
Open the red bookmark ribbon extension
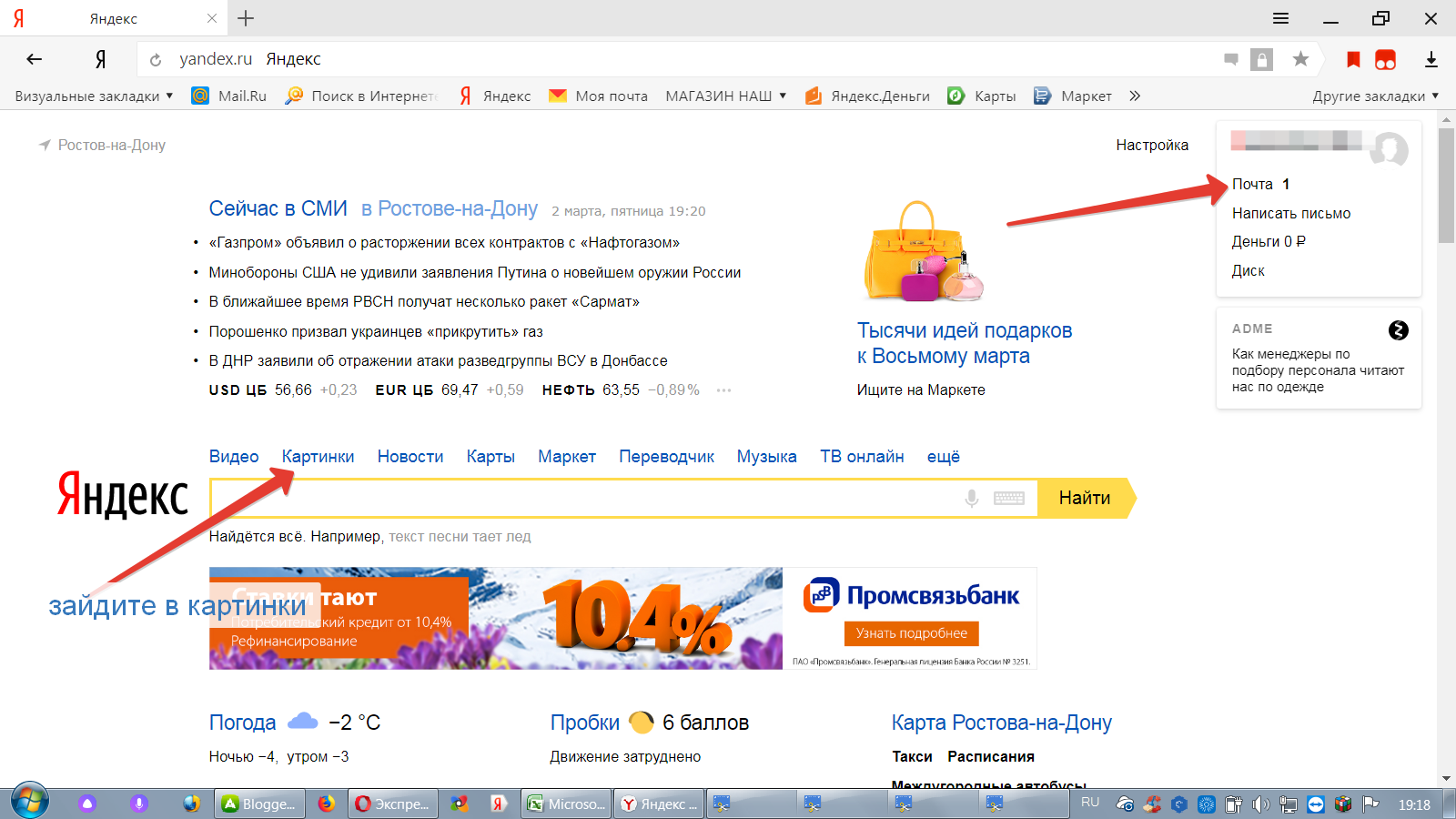[1353, 59]
